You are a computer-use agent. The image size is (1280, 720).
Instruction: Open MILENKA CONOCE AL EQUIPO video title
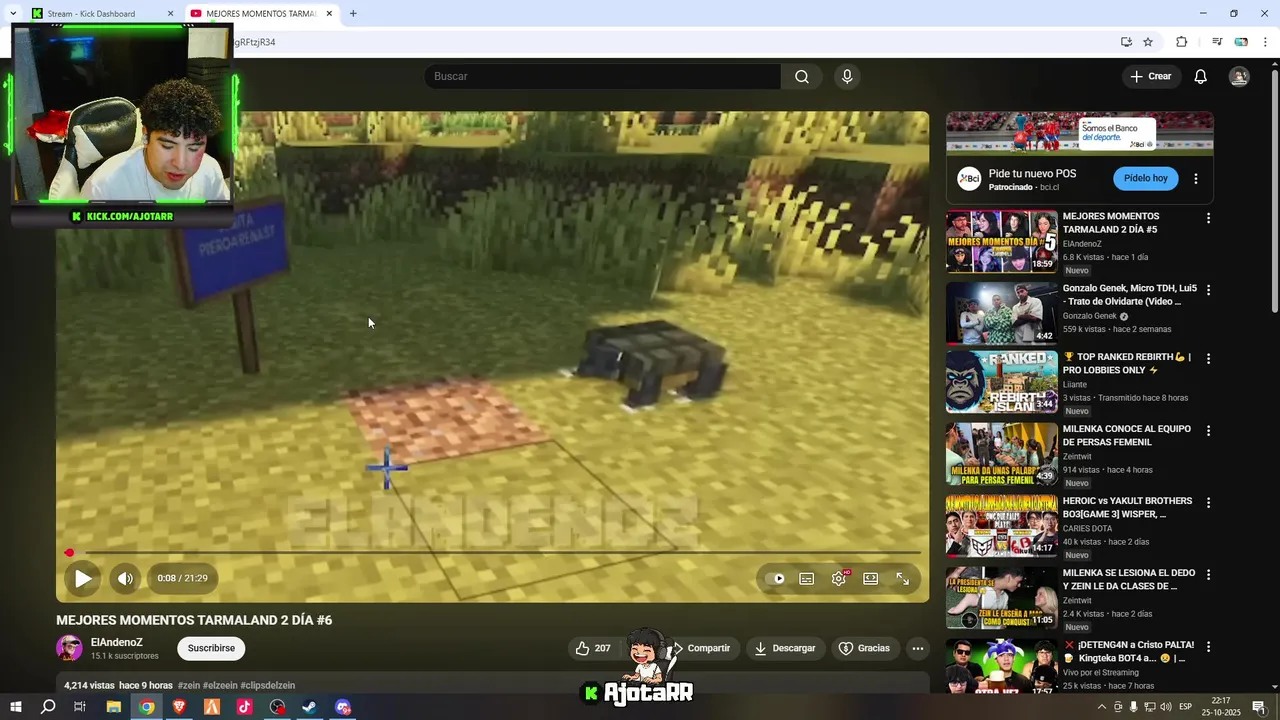(x=1127, y=435)
